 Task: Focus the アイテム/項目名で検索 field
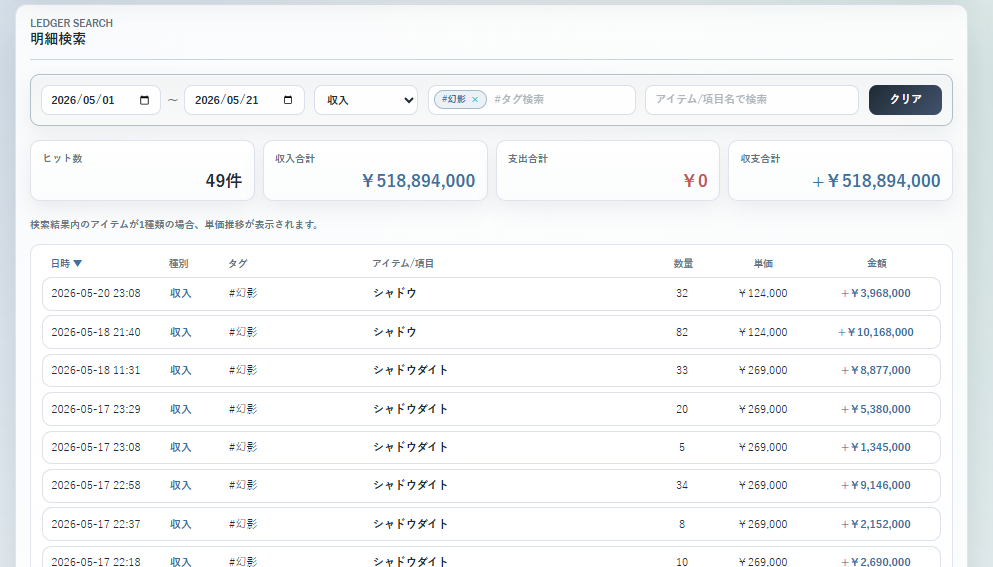[x=752, y=99]
